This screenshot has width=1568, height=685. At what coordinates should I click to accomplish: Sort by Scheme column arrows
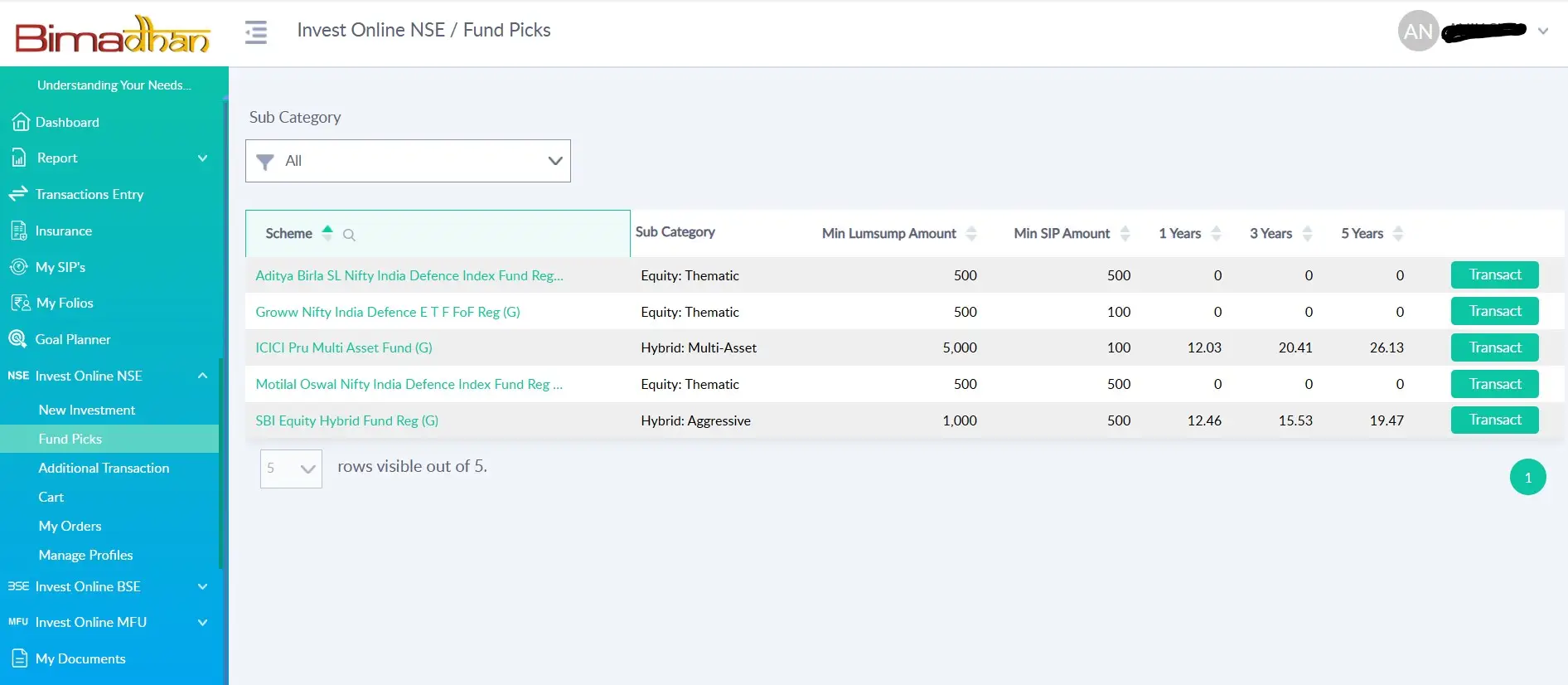click(327, 233)
